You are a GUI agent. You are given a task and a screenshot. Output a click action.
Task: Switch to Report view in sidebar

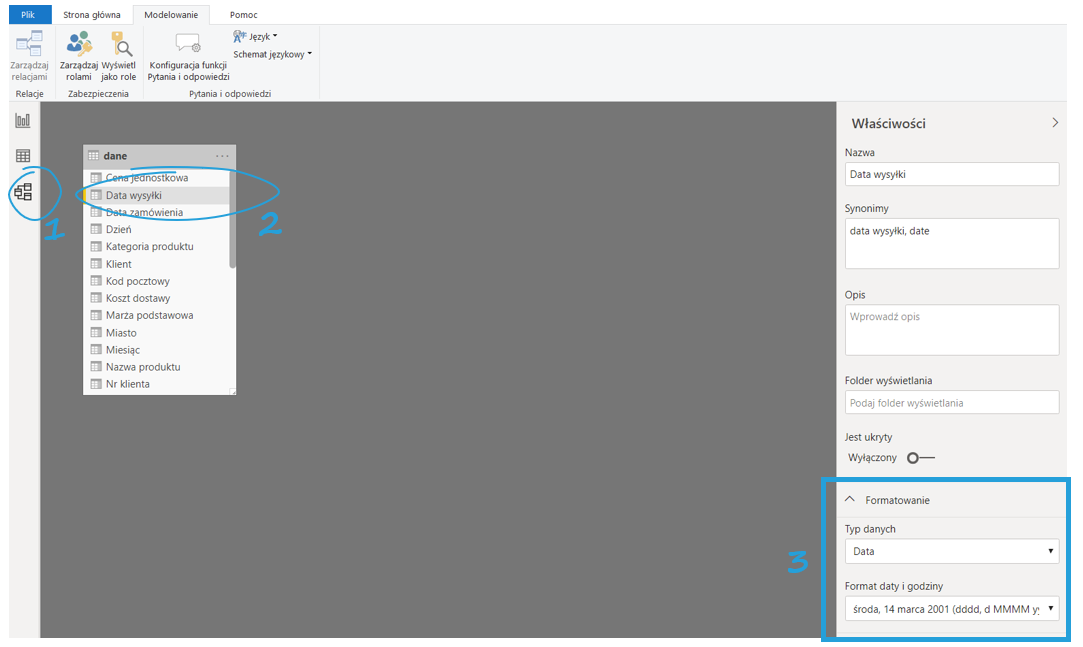(x=23, y=121)
